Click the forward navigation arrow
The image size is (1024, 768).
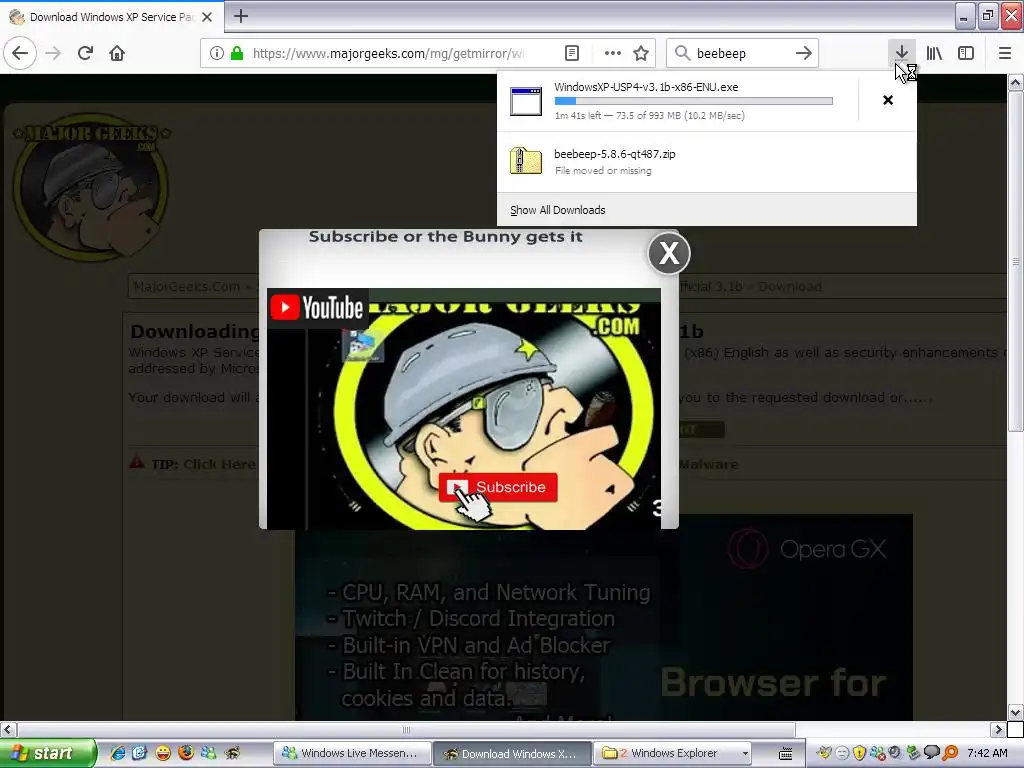coord(54,53)
